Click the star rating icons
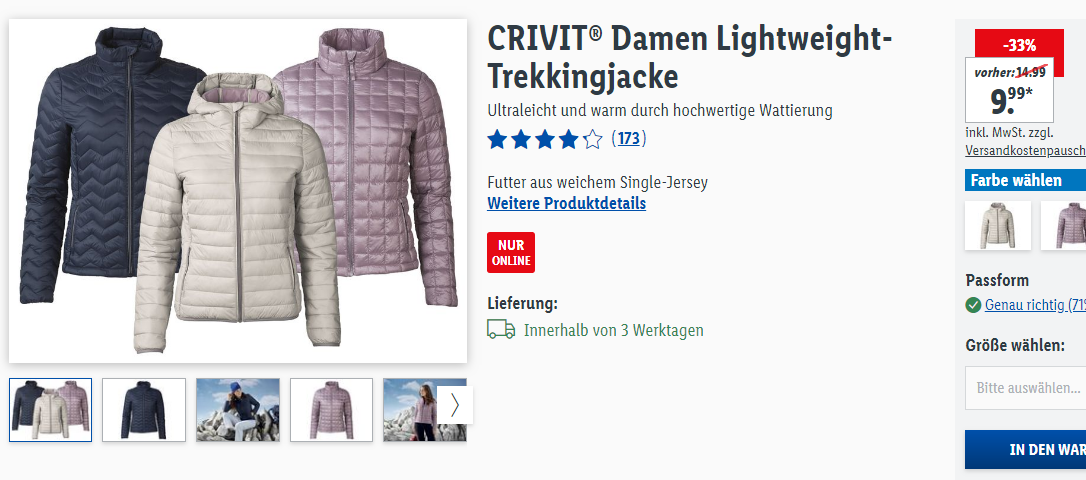The width and height of the screenshot is (1086, 480). pyautogui.click(x=544, y=139)
